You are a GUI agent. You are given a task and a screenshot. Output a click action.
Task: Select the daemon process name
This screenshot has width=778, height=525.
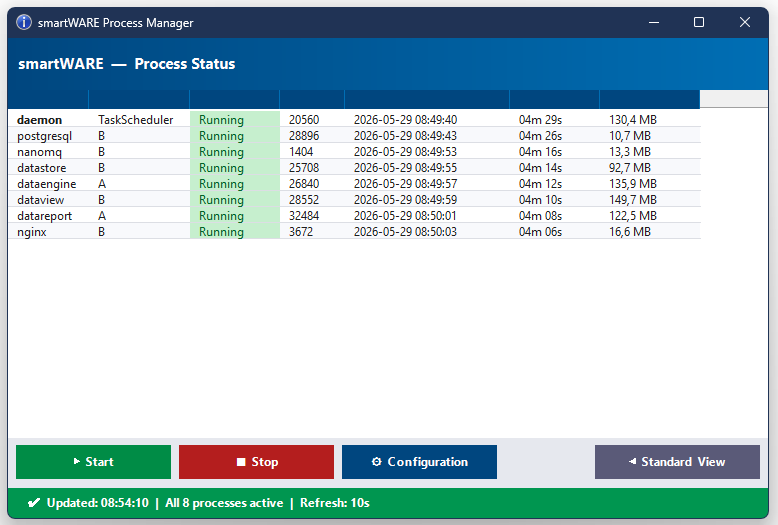point(40,120)
